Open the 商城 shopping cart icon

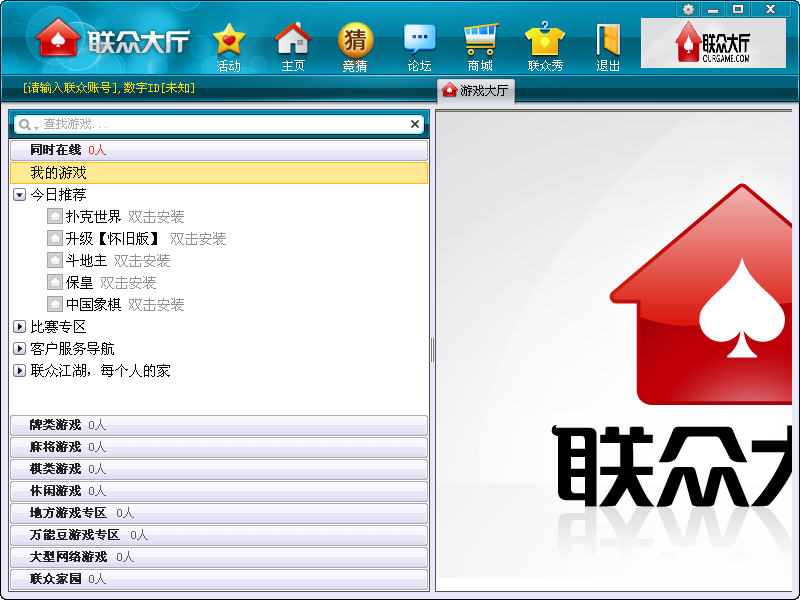click(480, 42)
